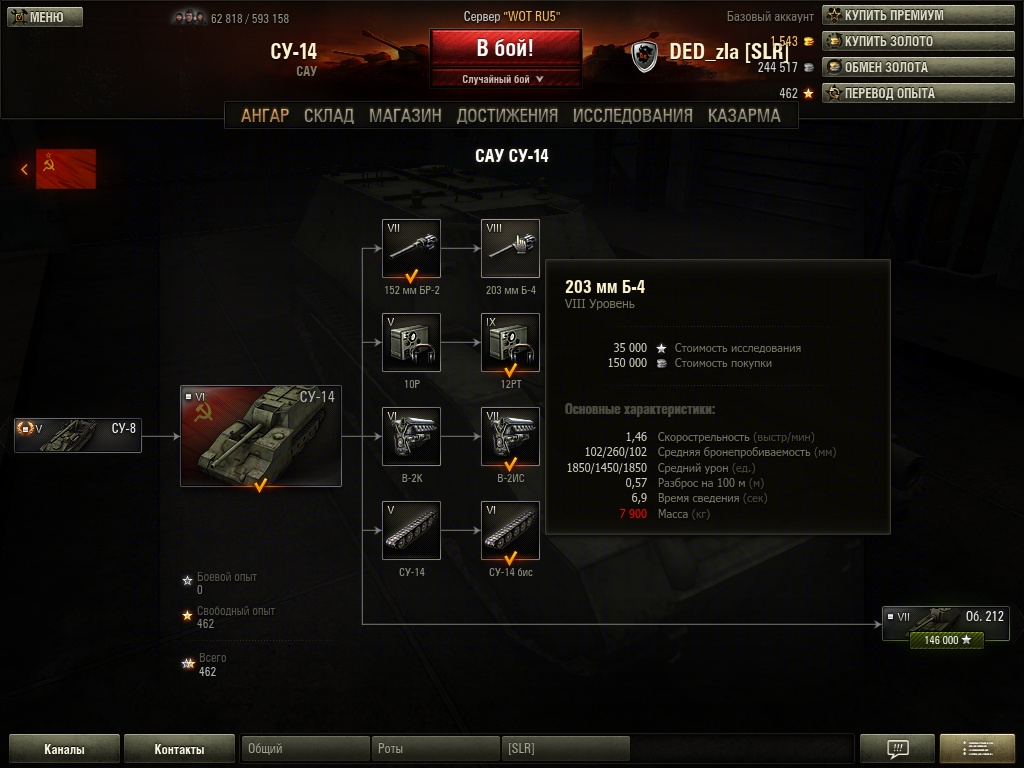Open the МАГАЗИН tab
Image resolution: width=1024 pixels, height=768 pixels.
(x=405, y=116)
